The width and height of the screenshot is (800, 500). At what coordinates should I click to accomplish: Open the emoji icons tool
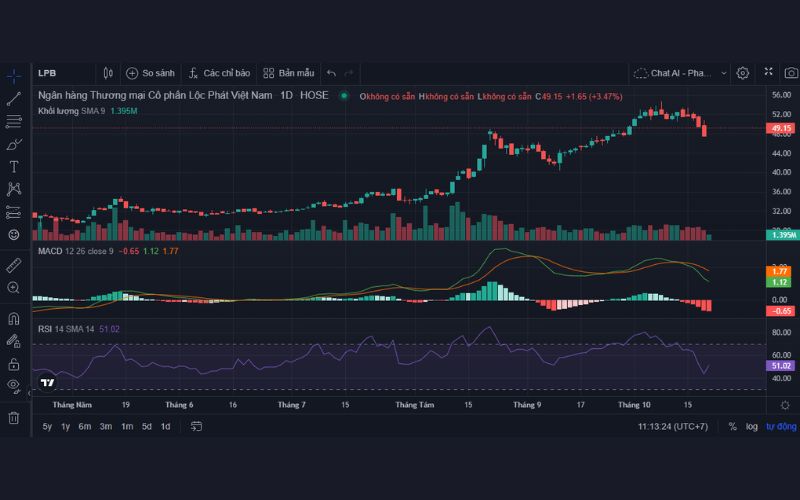(14, 234)
